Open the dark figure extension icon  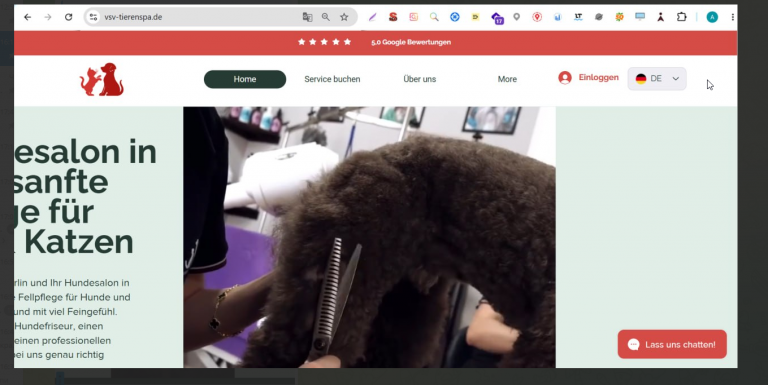pyautogui.click(x=660, y=17)
